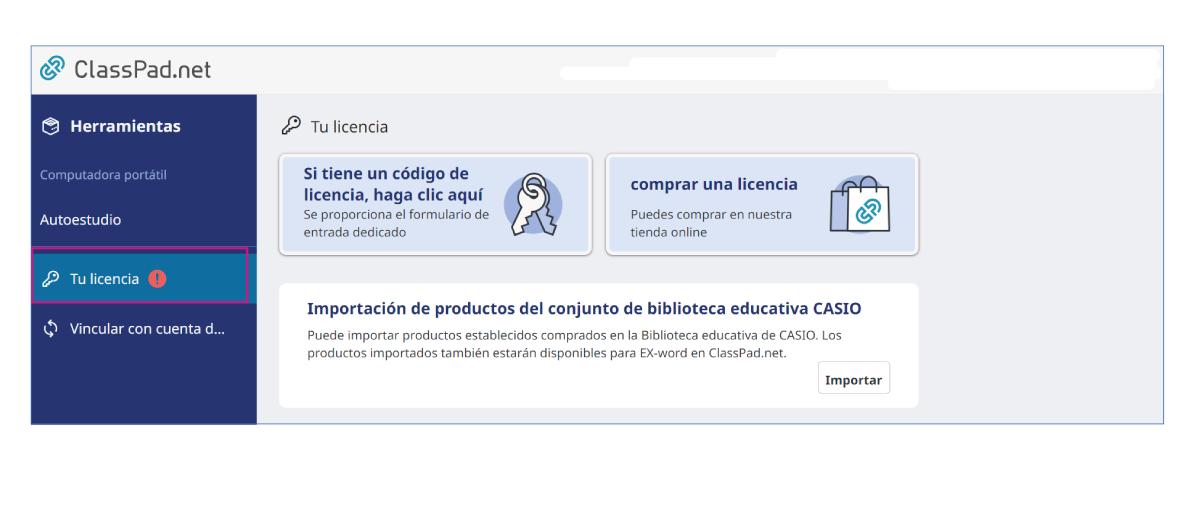This screenshot has height=506, width=1200.
Task: Click the keyring illustration icon
Action: 532,204
